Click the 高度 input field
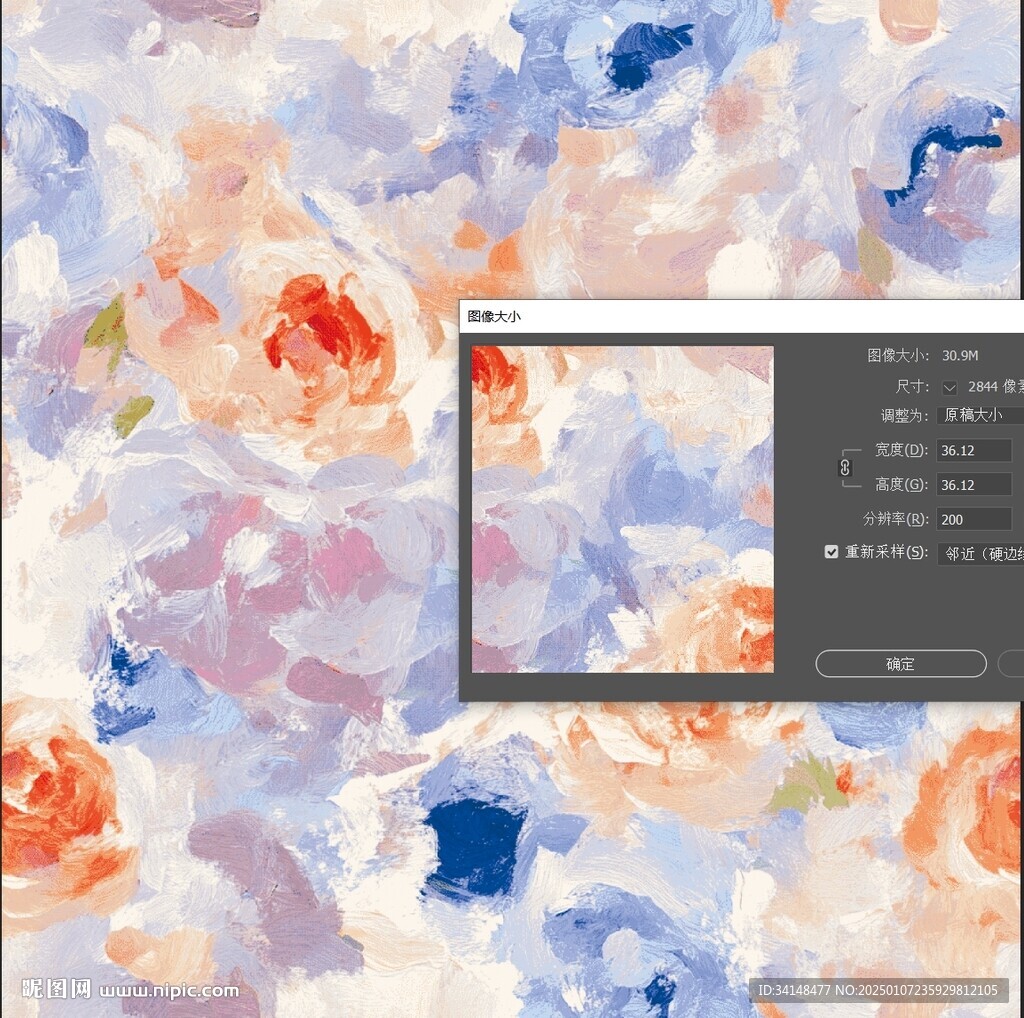This screenshot has width=1024, height=1018. pos(974,485)
